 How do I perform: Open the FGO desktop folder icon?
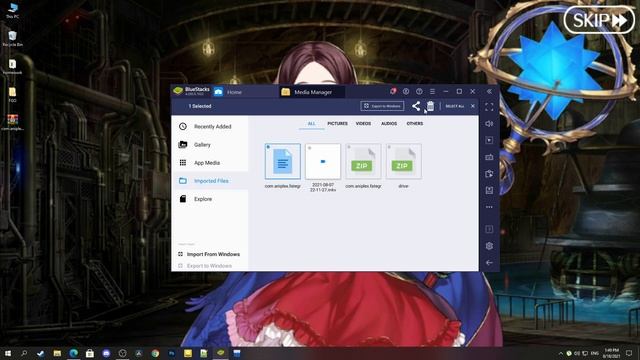pos(13,94)
